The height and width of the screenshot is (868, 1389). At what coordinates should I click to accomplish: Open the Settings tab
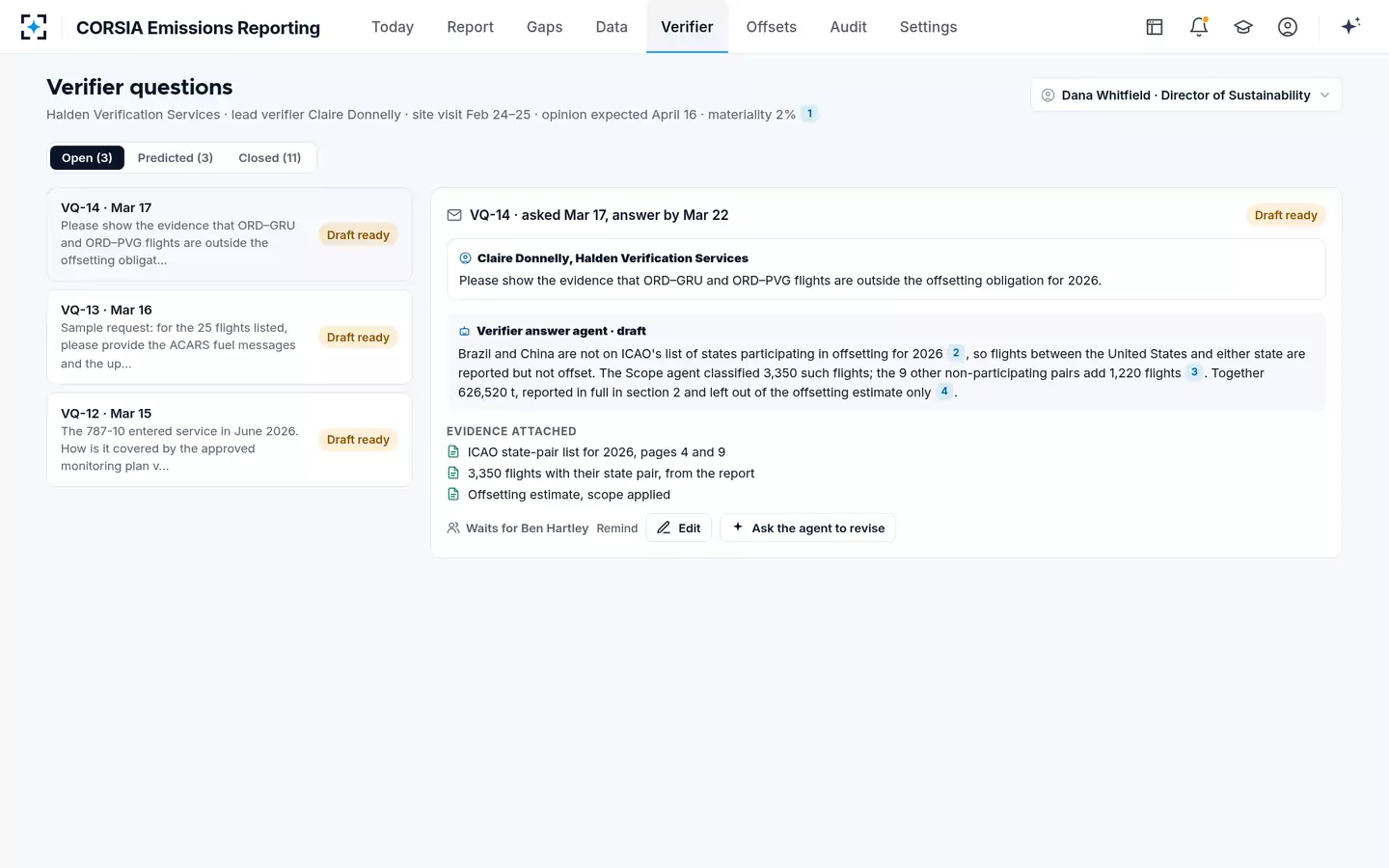click(x=928, y=27)
